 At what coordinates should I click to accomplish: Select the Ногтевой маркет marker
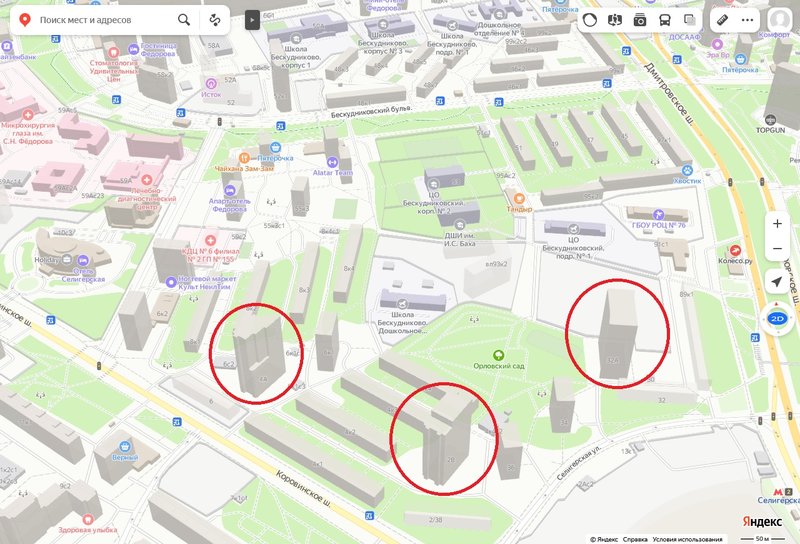[171, 282]
